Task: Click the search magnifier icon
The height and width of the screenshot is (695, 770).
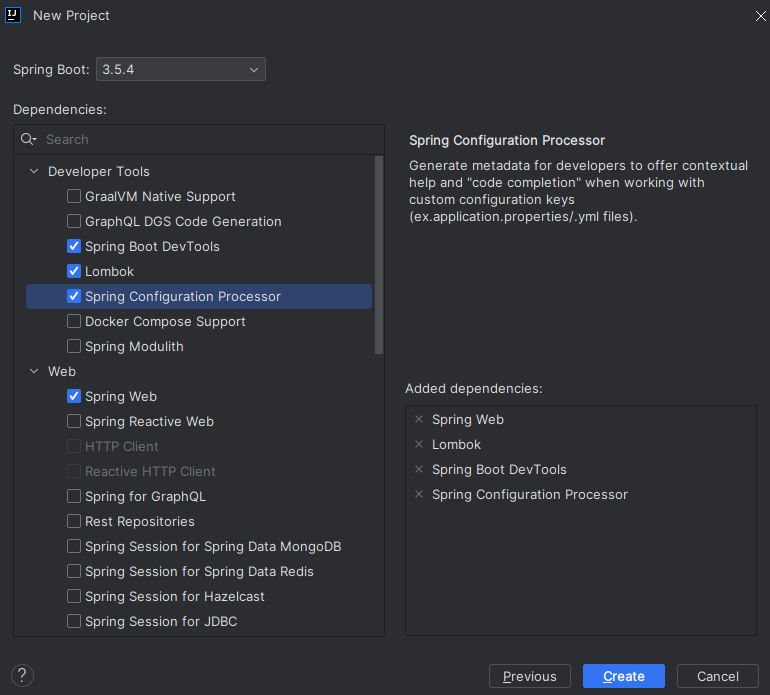Action: [28, 139]
